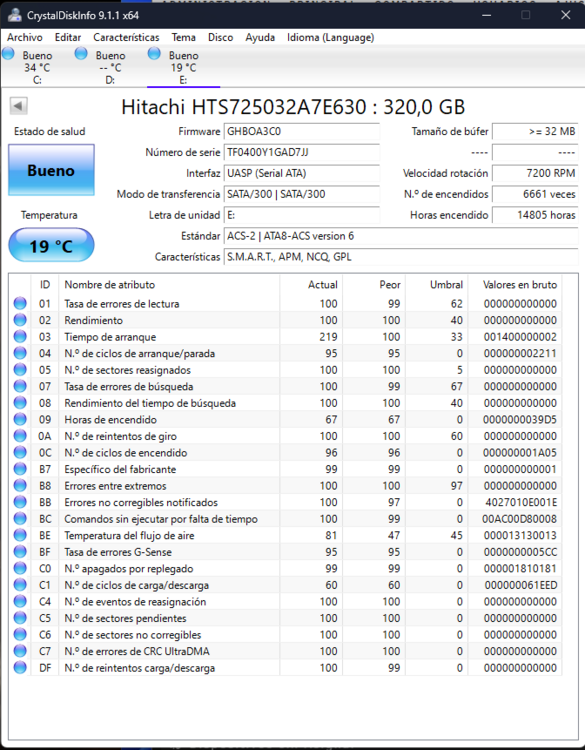Click the Características field S.M.A.R.T., APM
Image resolution: width=585 pixels, height=750 pixels.
[x=401, y=257]
